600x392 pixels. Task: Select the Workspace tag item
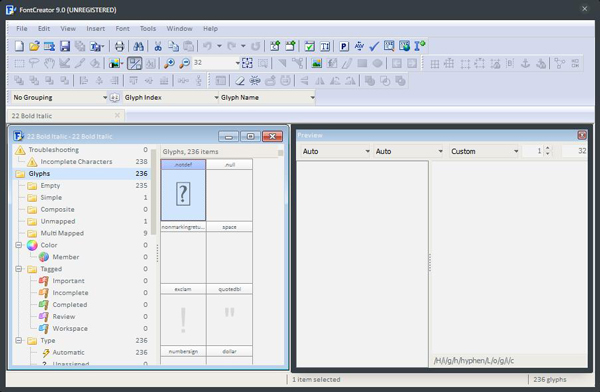click(70, 328)
